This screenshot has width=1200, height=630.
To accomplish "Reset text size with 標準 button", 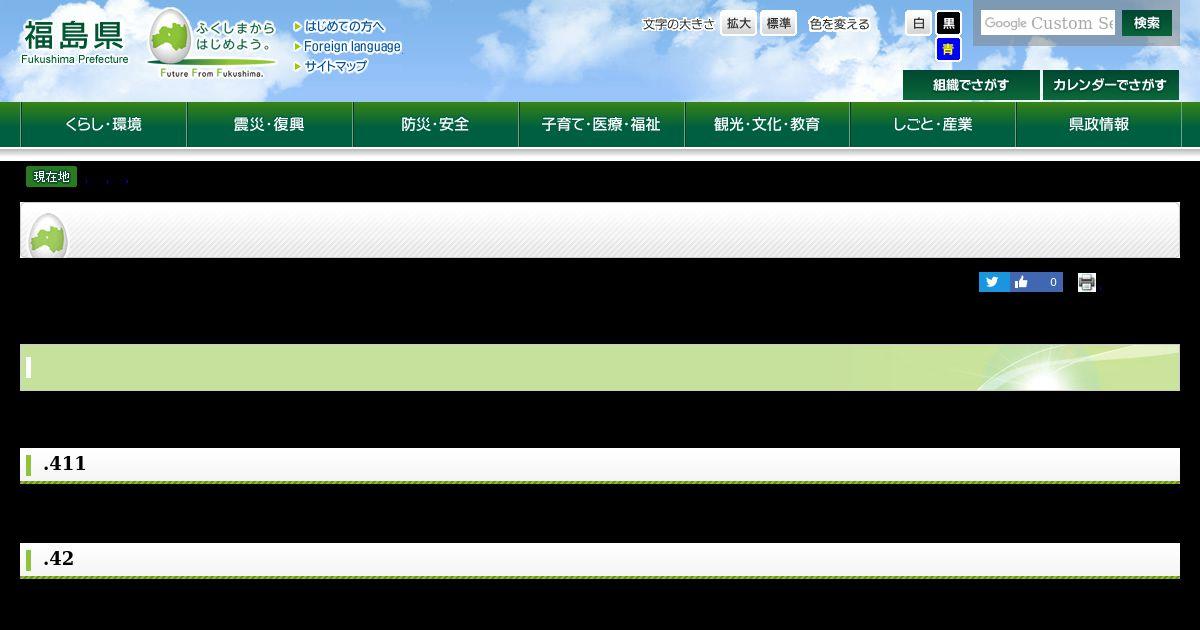I will (778, 24).
